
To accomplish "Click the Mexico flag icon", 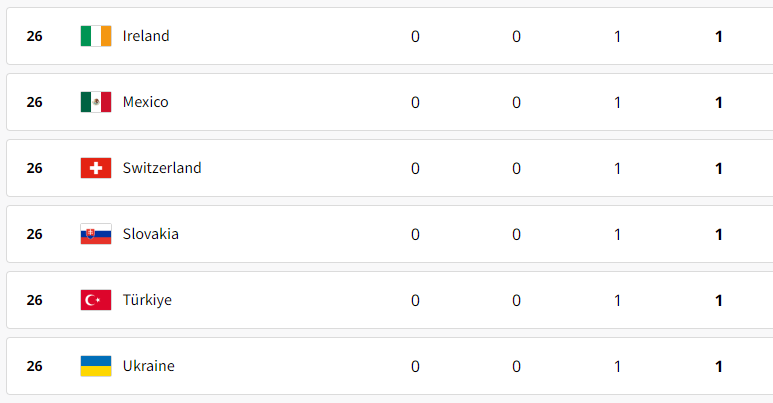I will 96,102.
